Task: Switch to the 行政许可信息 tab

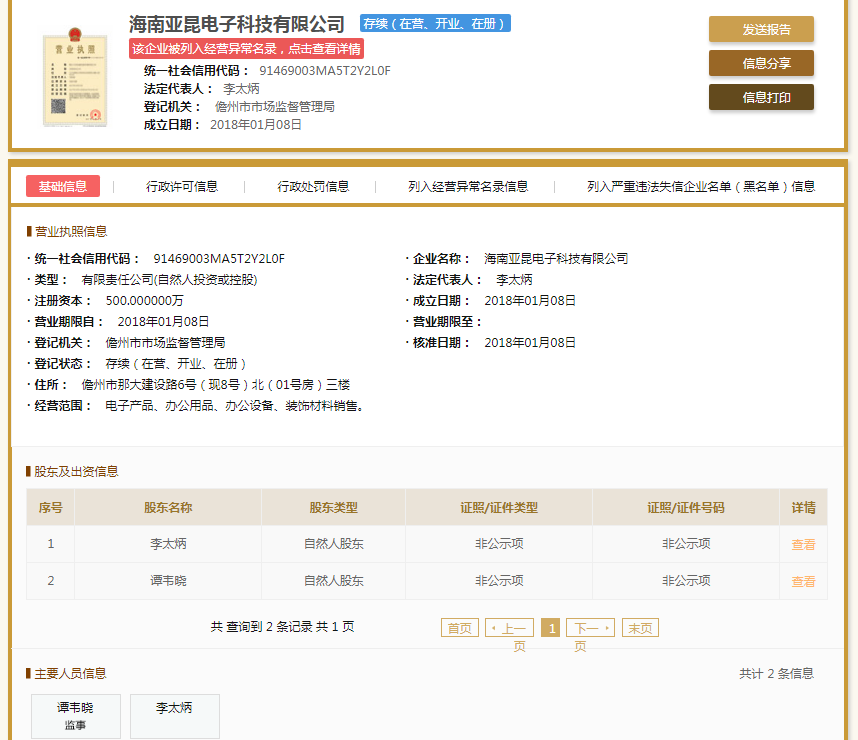Action: point(184,186)
